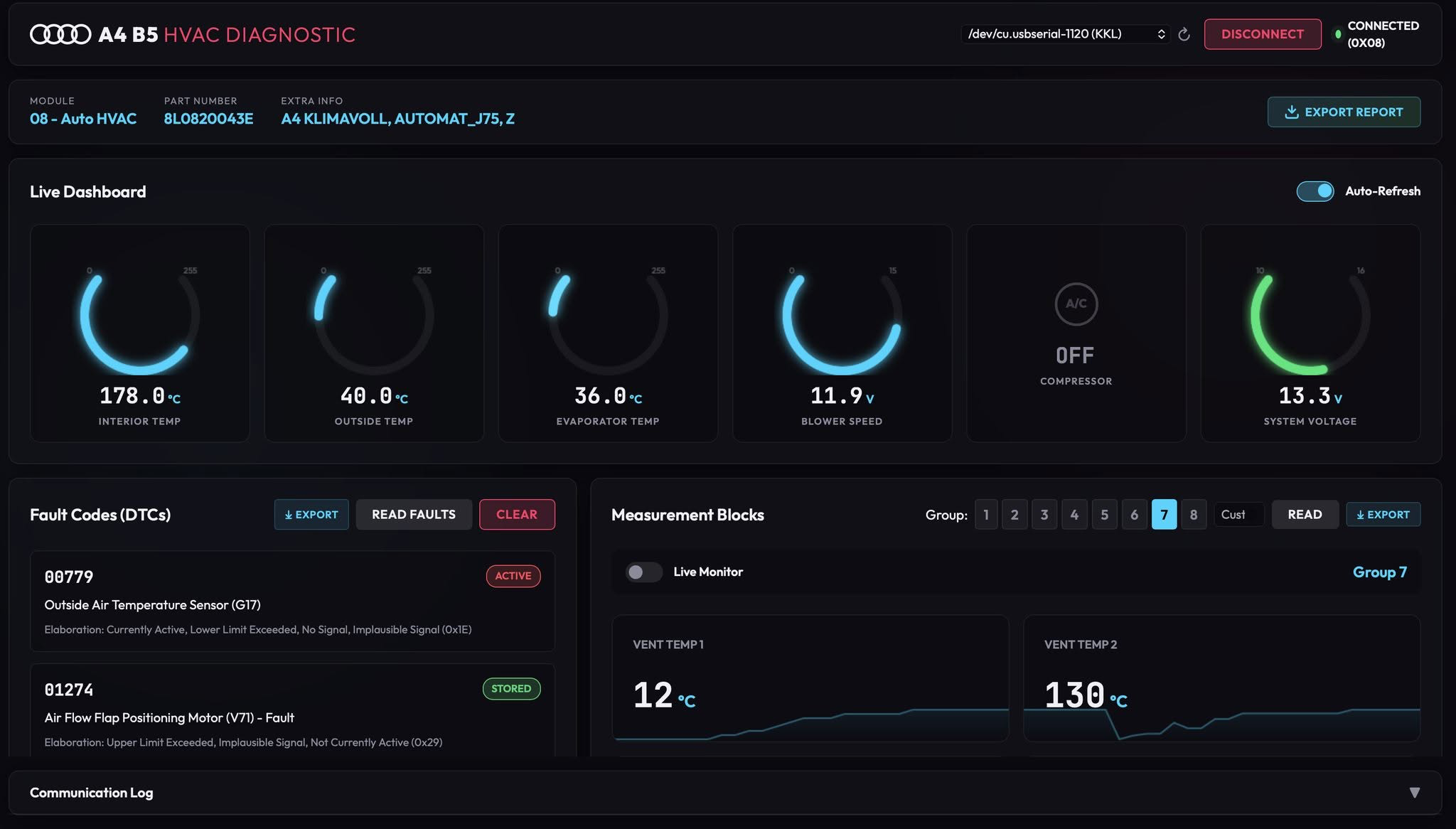Screen dimensions: 1456x829
Task: Toggle the Auto-Refresh switch
Action: (x=1315, y=191)
